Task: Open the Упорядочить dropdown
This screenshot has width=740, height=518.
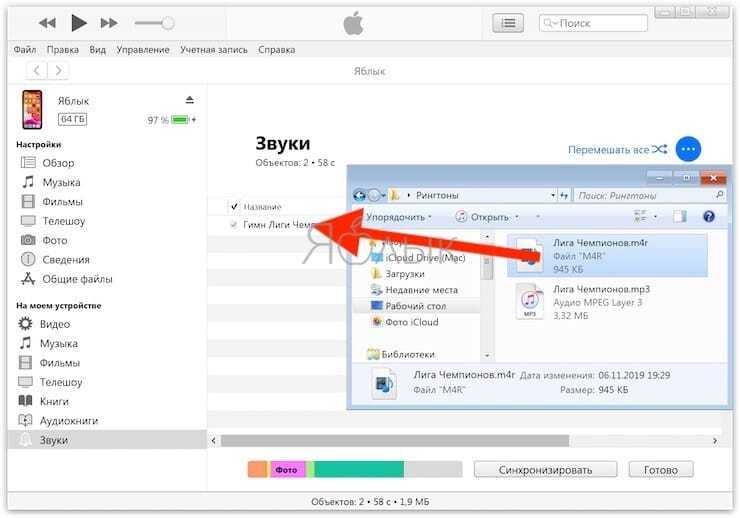Action: coord(399,217)
